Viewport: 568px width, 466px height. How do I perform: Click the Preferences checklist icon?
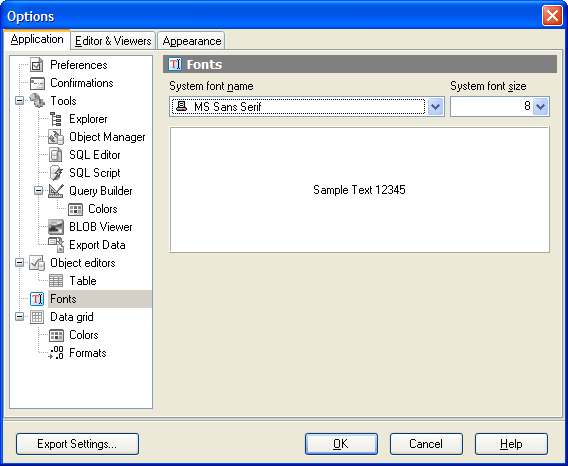(x=37, y=65)
